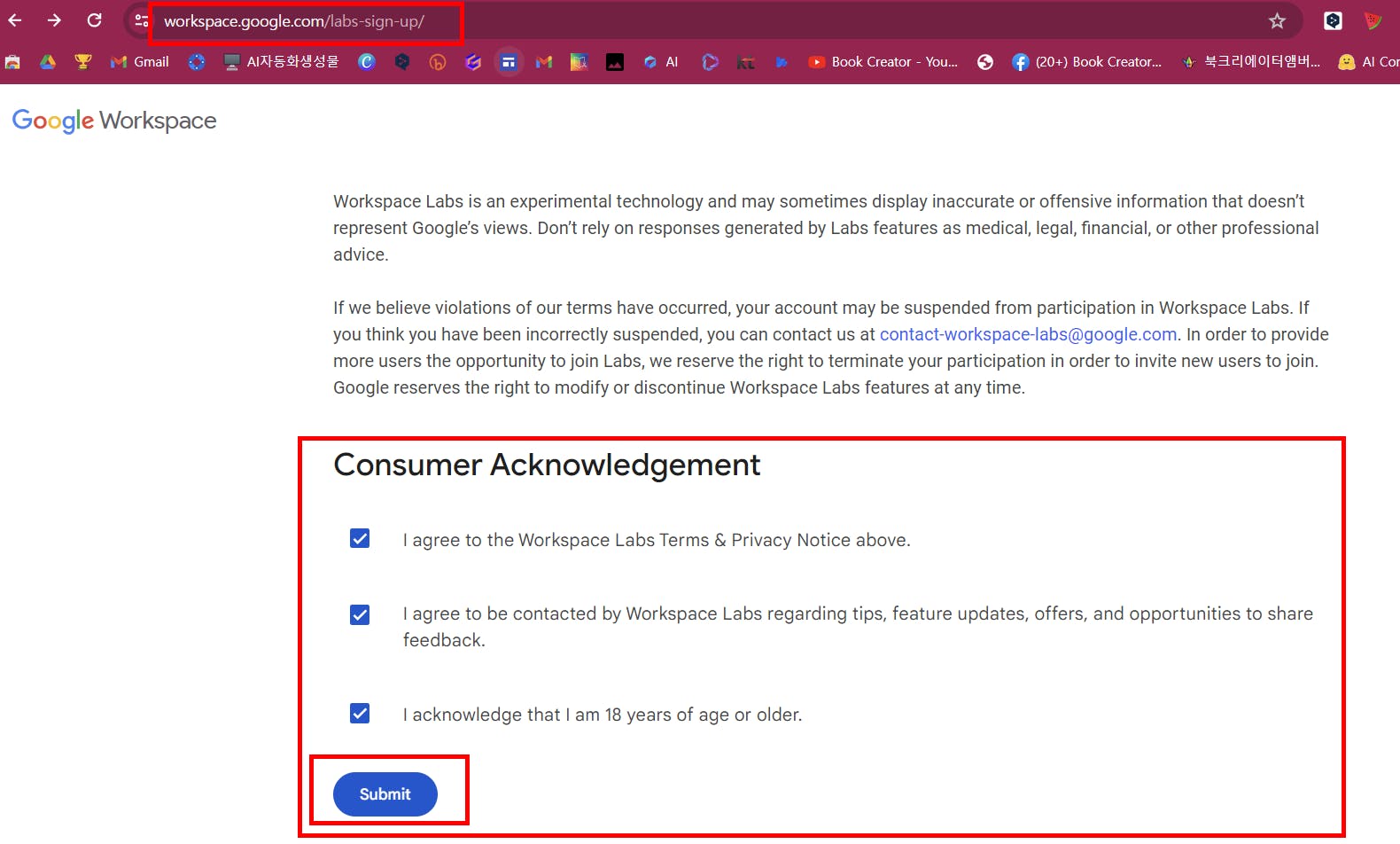Reload the page with the refresh icon
Screen dimensions: 1400x844
click(94, 20)
